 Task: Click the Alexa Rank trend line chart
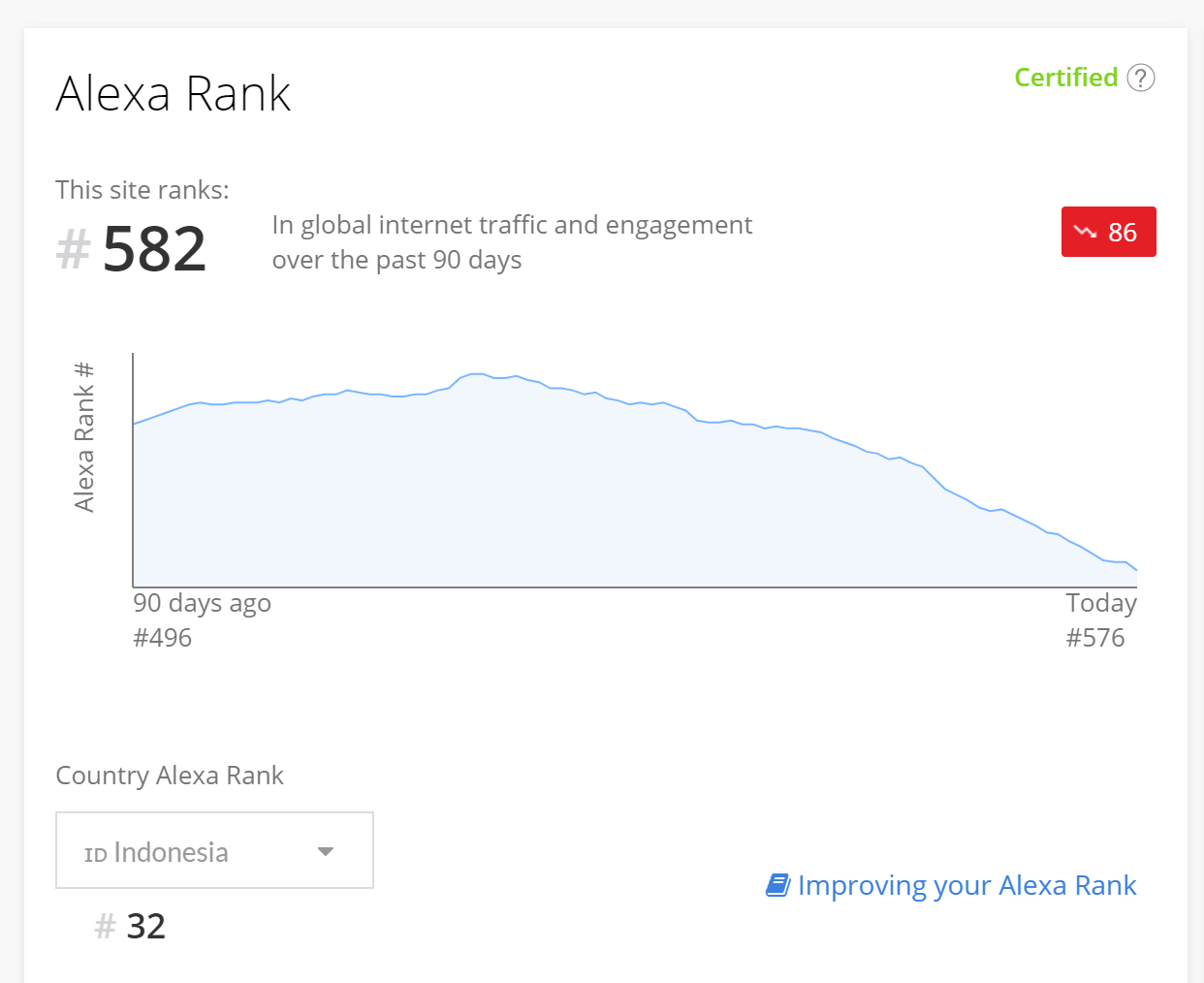click(635, 470)
